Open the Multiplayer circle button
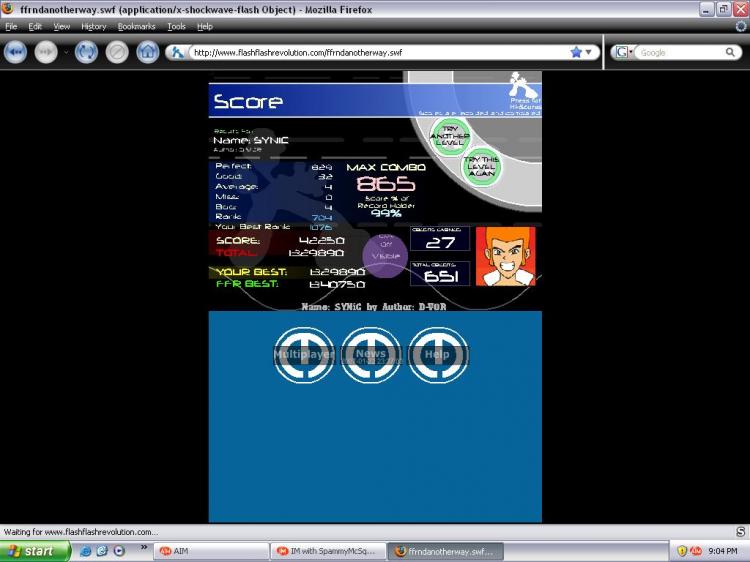This screenshot has height=562, width=750. click(304, 354)
